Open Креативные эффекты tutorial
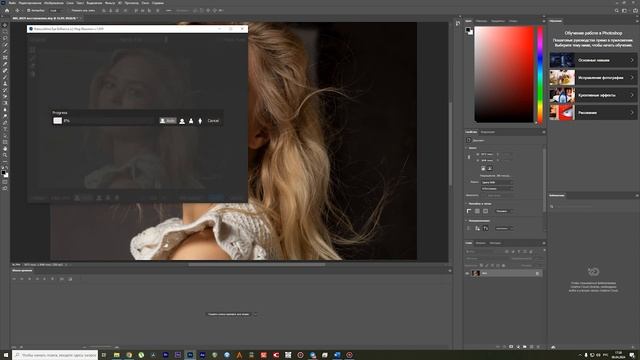The image size is (640, 360). (x=593, y=95)
